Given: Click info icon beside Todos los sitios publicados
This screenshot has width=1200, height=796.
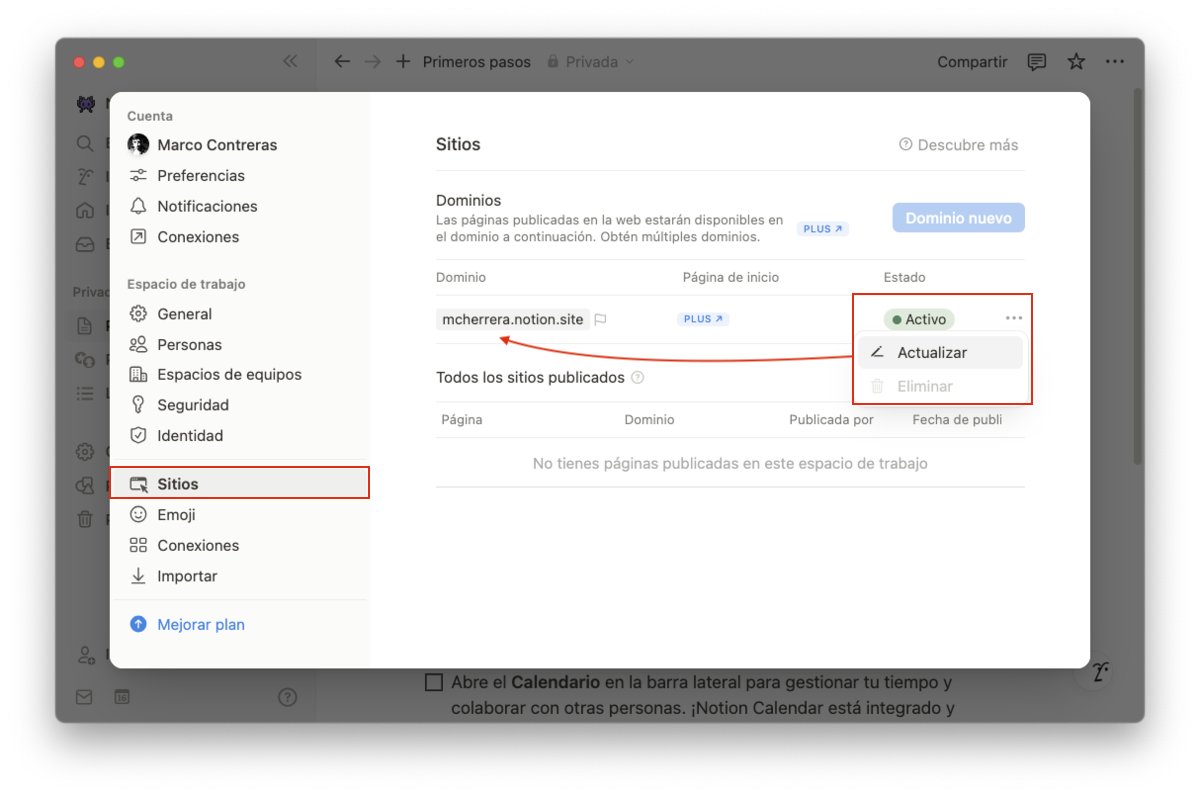Looking at the screenshot, I should 638,378.
